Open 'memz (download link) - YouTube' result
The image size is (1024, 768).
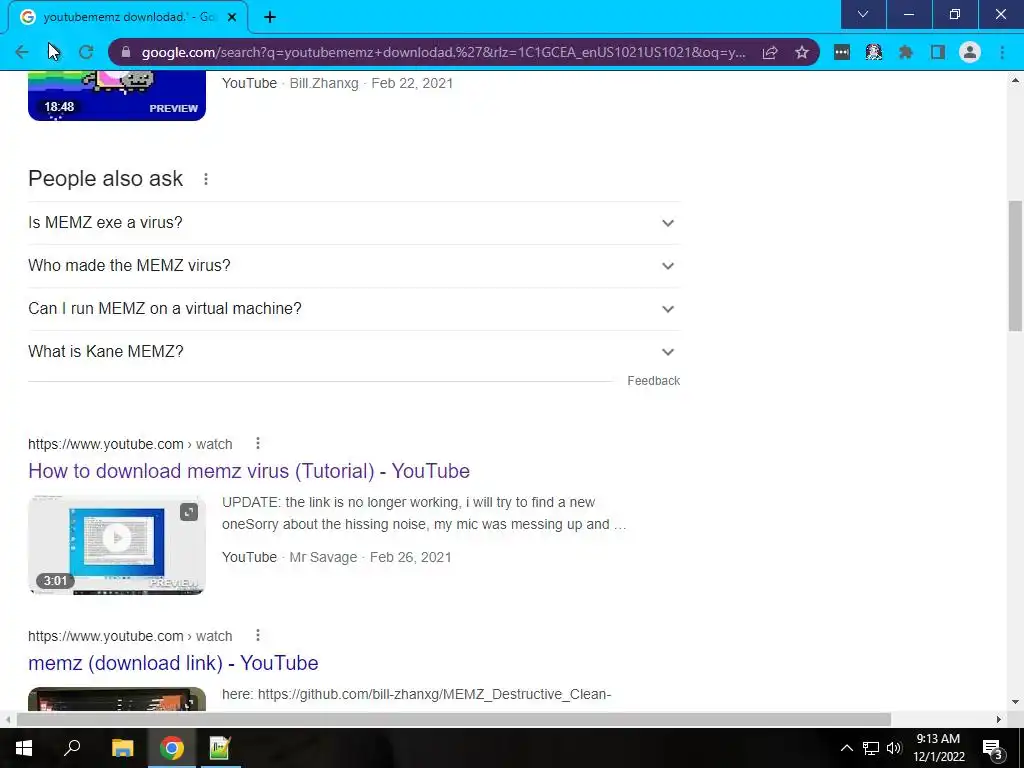pyautogui.click(x=173, y=663)
